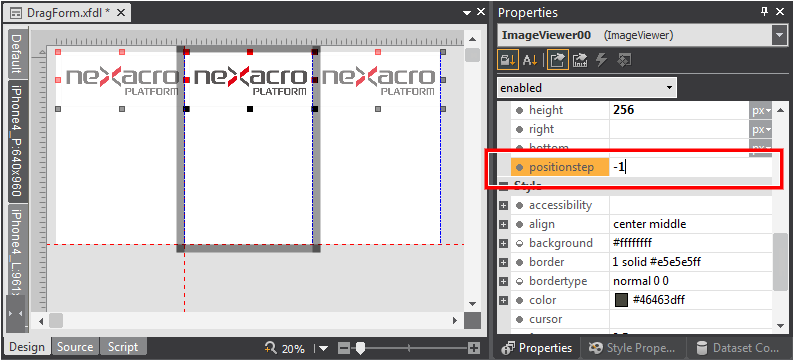Image resolution: width=794 pixels, height=361 pixels.
Task: Click zoom-out minus icon
Action: point(343,348)
